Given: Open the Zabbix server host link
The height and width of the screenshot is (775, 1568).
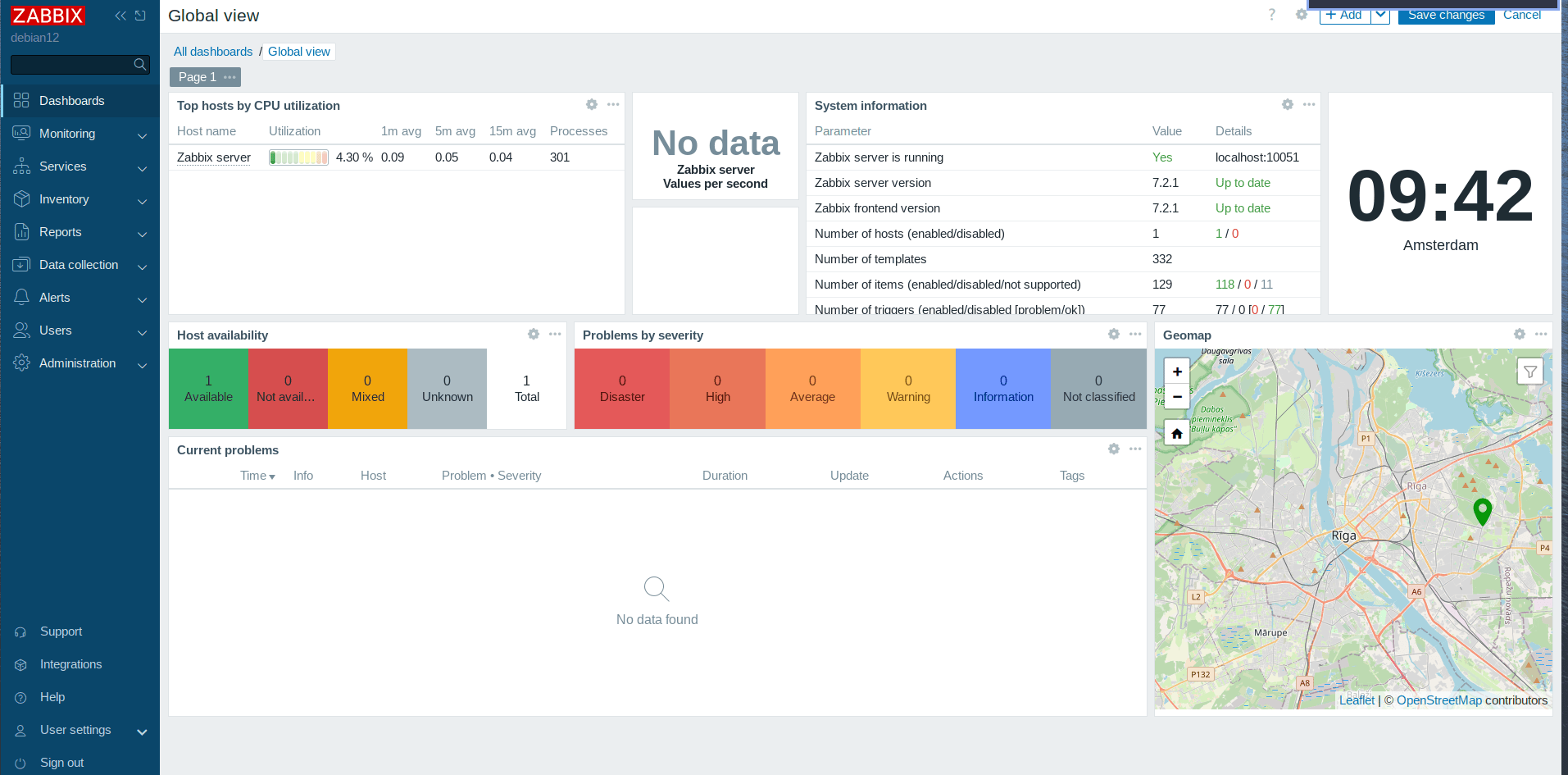Looking at the screenshot, I should pos(214,157).
